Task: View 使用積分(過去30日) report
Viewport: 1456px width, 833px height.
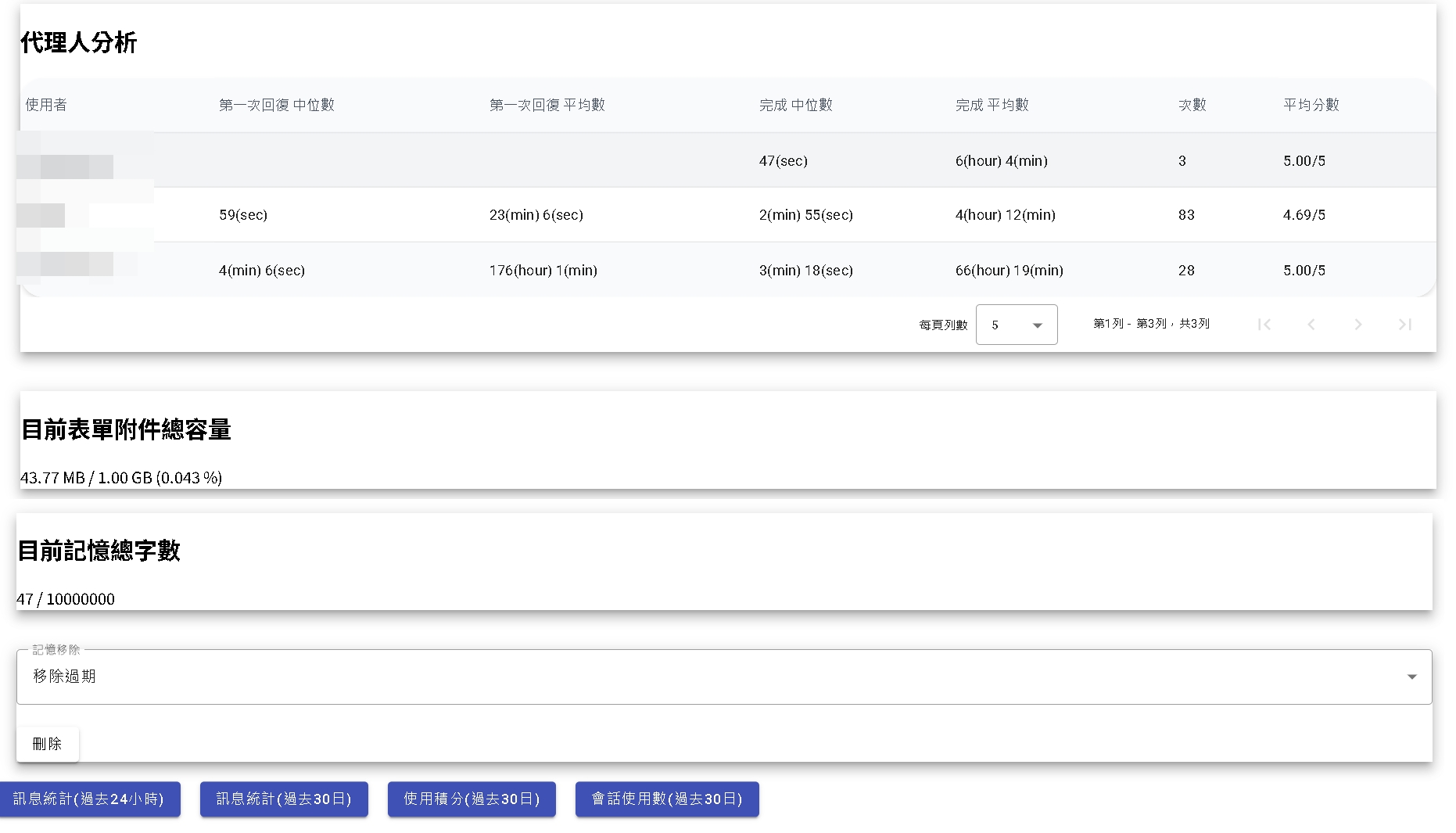Action: (472, 799)
